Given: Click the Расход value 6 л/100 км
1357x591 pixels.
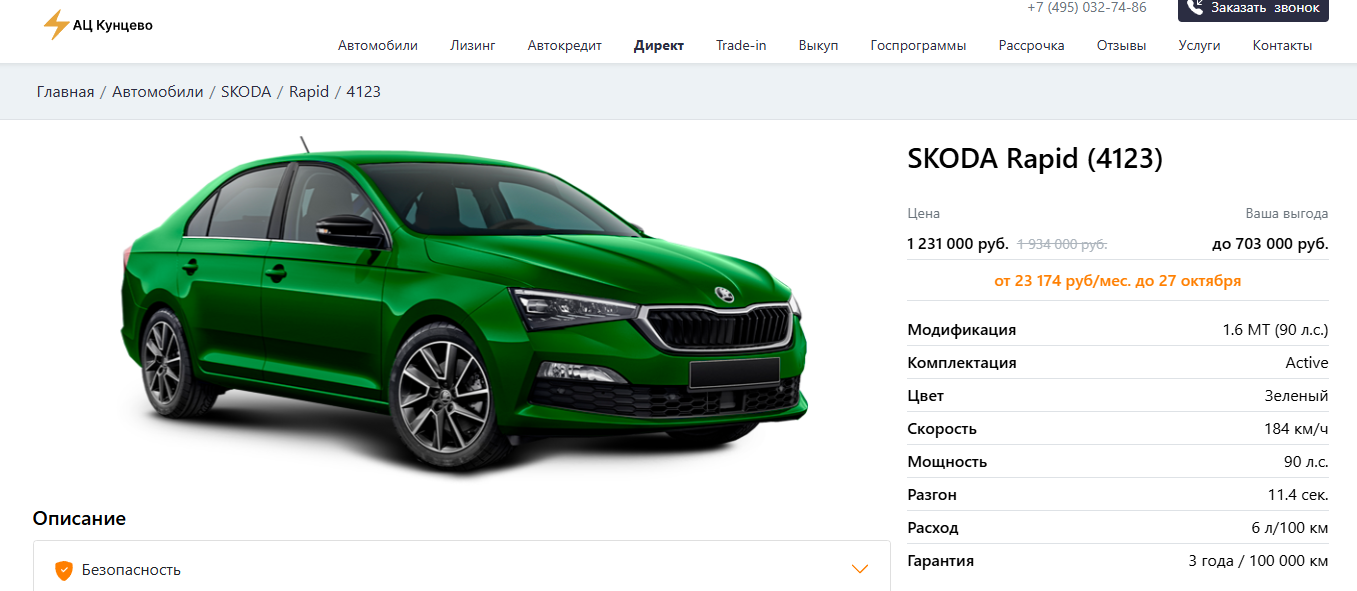Looking at the screenshot, I should click(1290, 528).
